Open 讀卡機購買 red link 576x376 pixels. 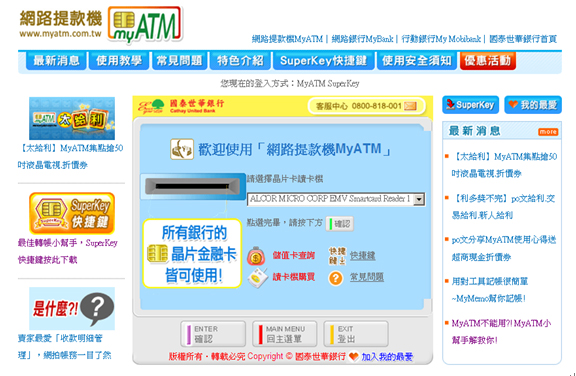pos(294,277)
